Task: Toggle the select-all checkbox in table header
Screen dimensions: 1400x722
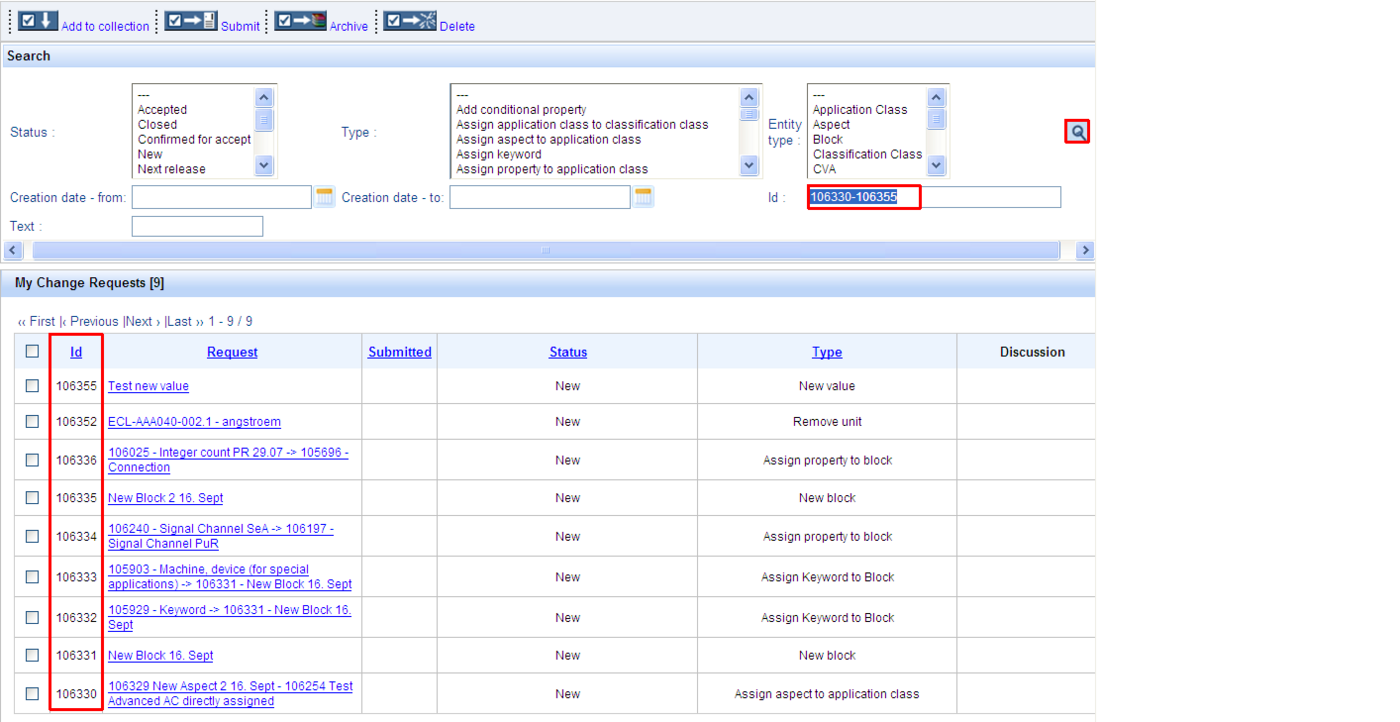Action: click(x=32, y=351)
